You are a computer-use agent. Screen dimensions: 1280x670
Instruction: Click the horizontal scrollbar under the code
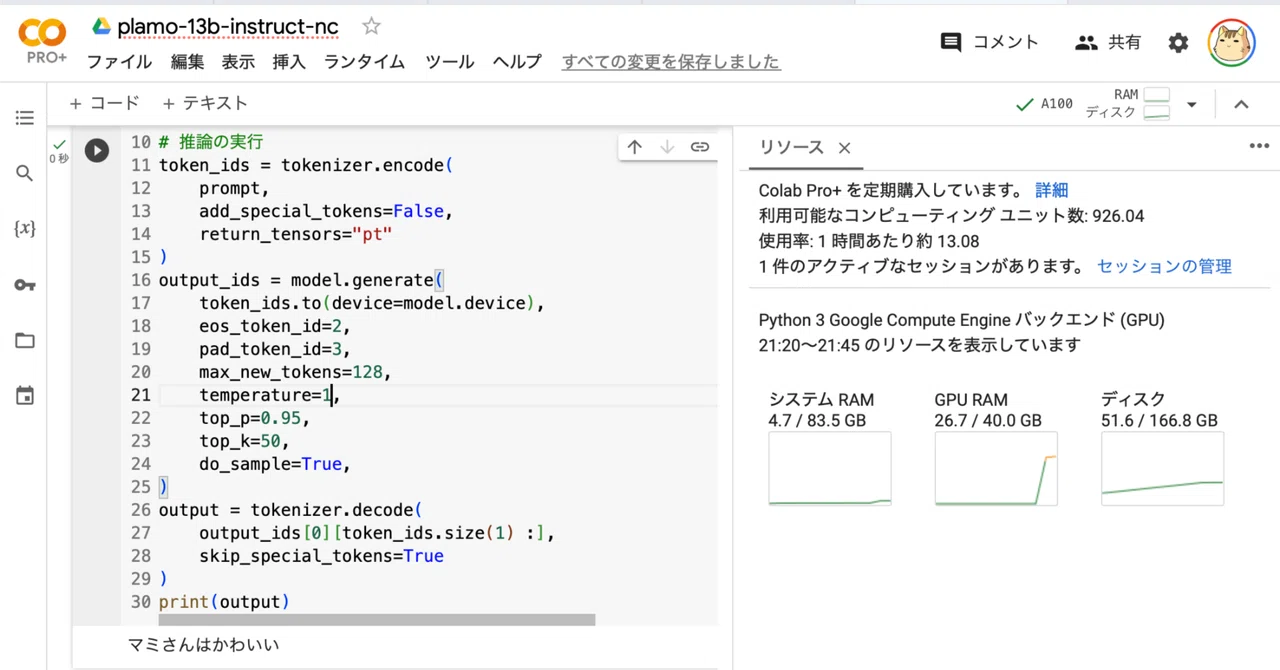pyautogui.click(x=376, y=620)
